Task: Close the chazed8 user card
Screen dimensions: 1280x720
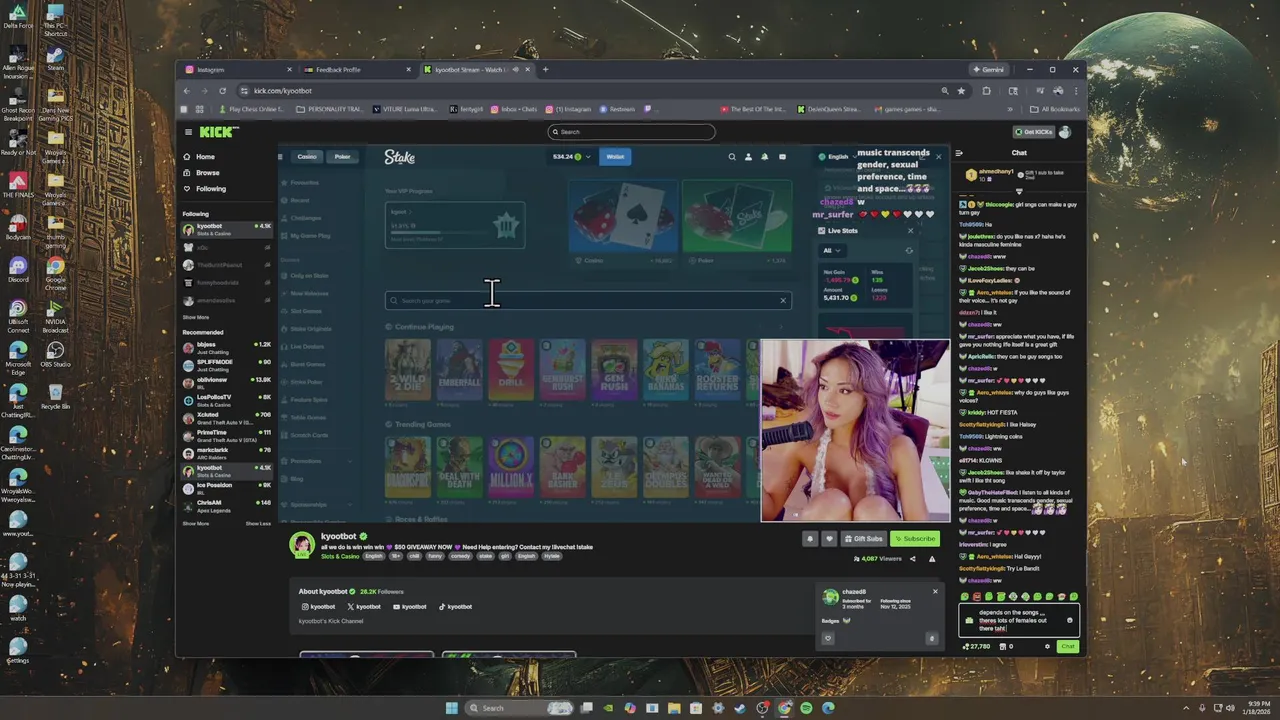Action: (935, 591)
